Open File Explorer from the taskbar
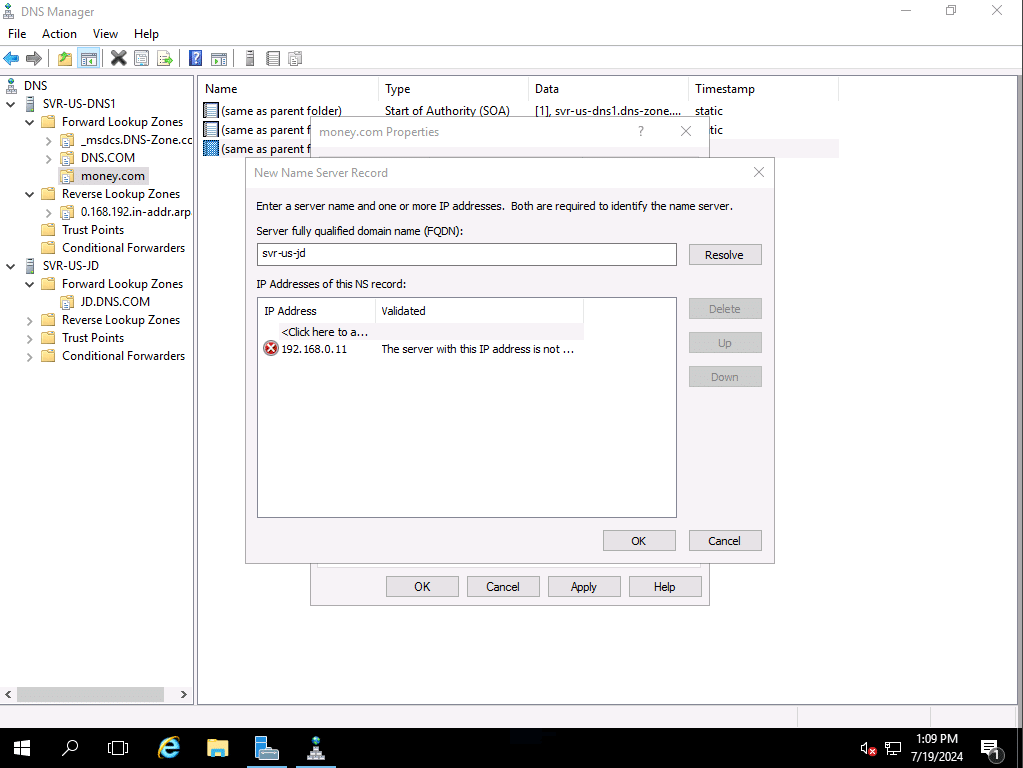 [x=217, y=747]
